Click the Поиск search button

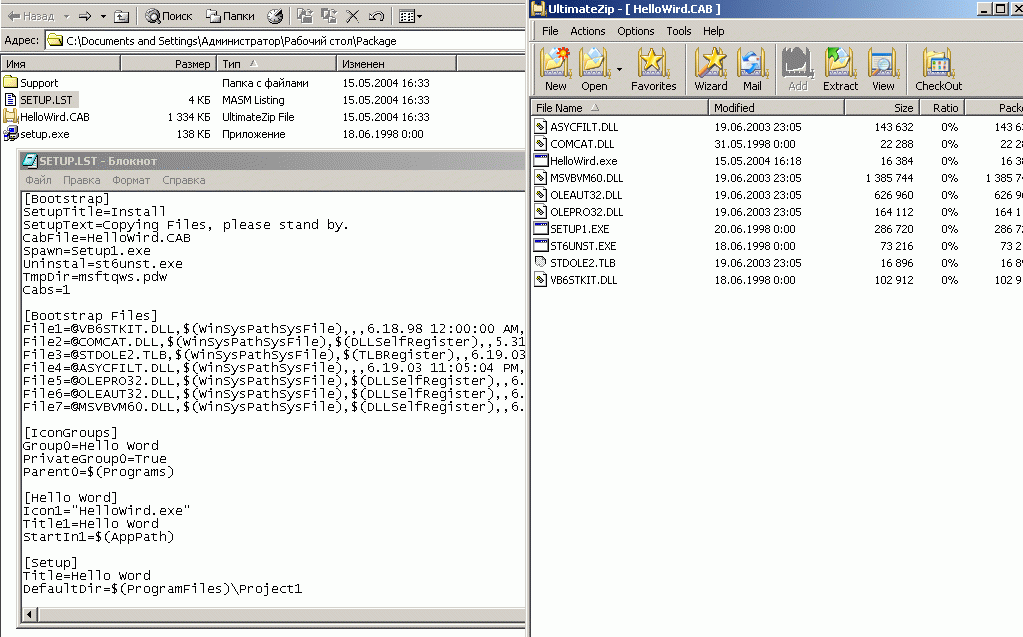tap(169, 16)
